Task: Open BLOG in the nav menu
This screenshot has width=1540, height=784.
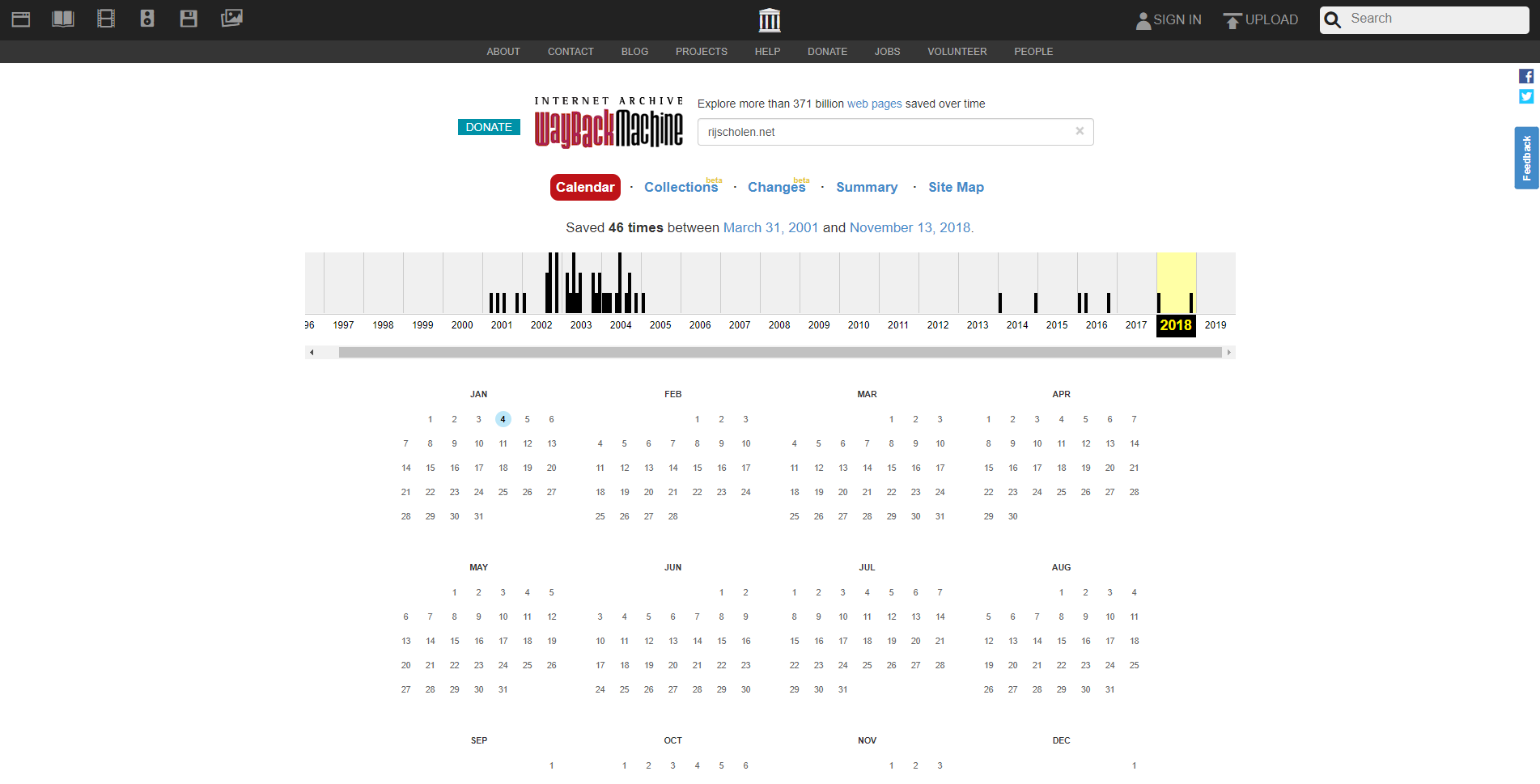Action: pos(634,52)
